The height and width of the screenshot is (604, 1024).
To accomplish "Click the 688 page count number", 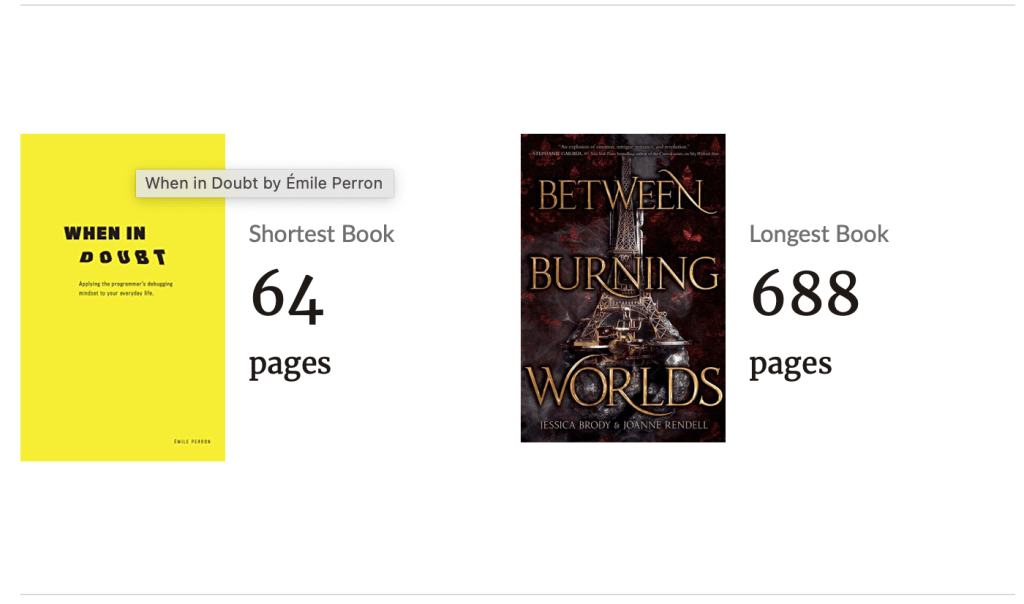I will click(805, 295).
